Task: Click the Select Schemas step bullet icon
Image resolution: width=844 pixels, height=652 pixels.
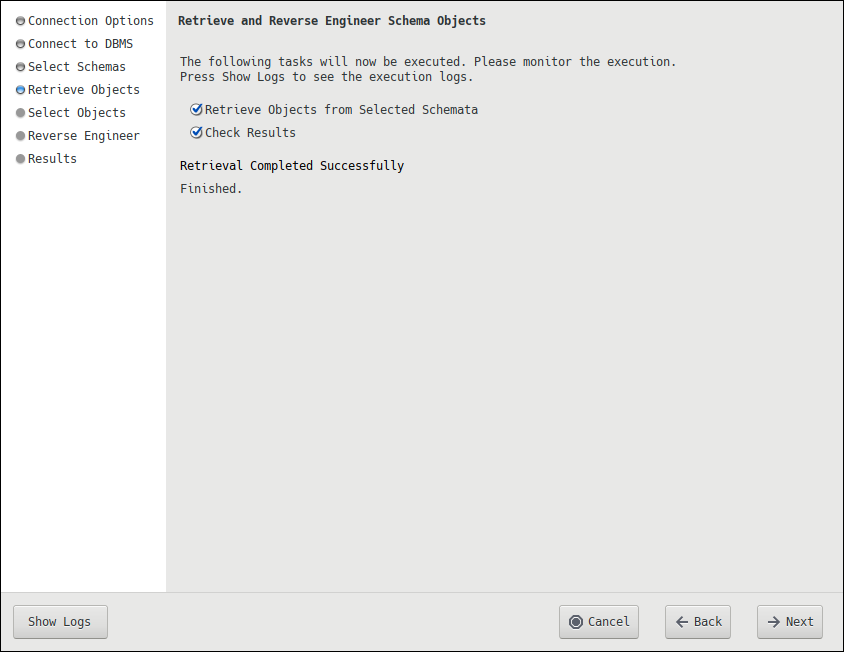Action: (x=20, y=67)
